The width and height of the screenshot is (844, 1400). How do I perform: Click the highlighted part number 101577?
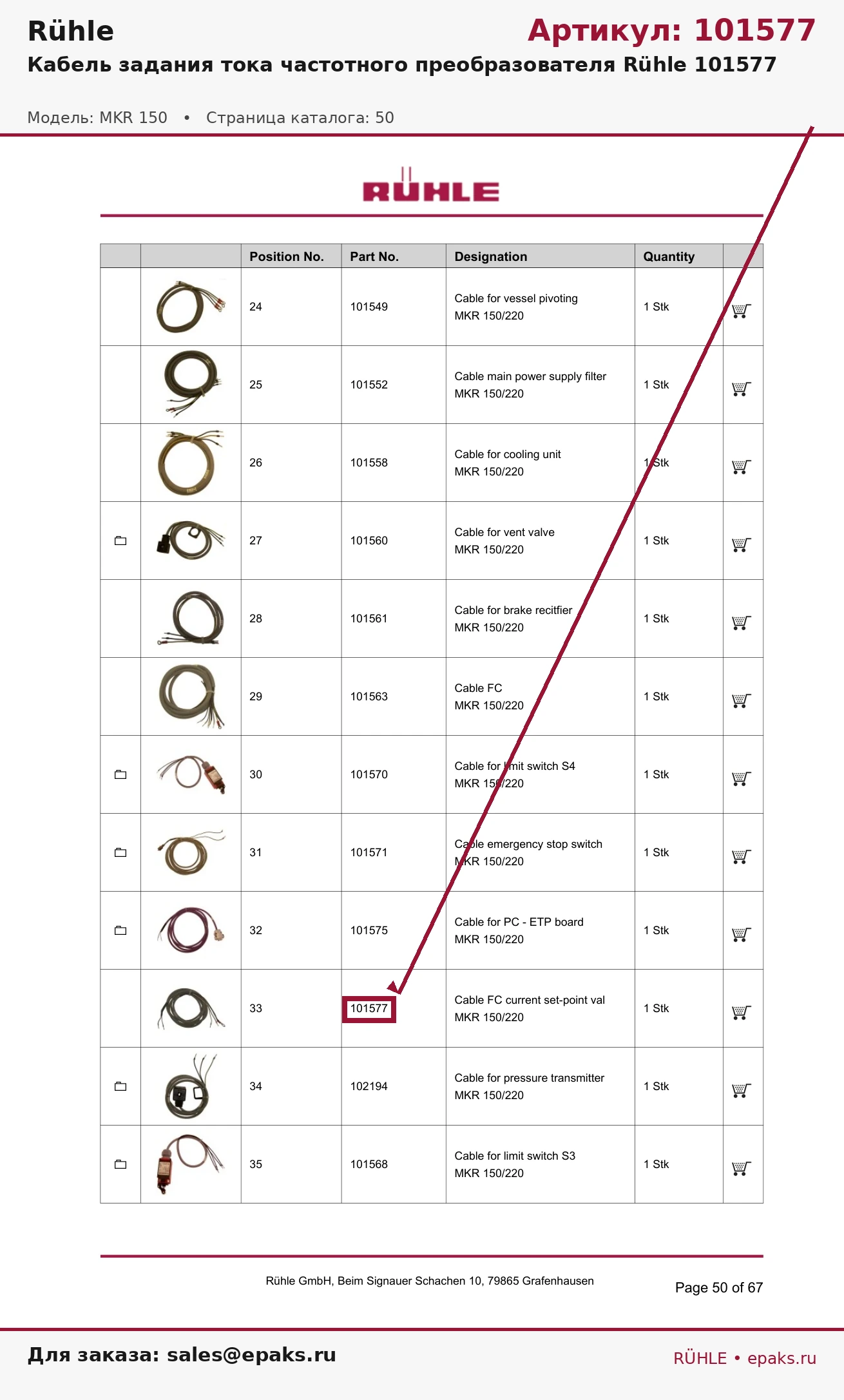point(369,1009)
